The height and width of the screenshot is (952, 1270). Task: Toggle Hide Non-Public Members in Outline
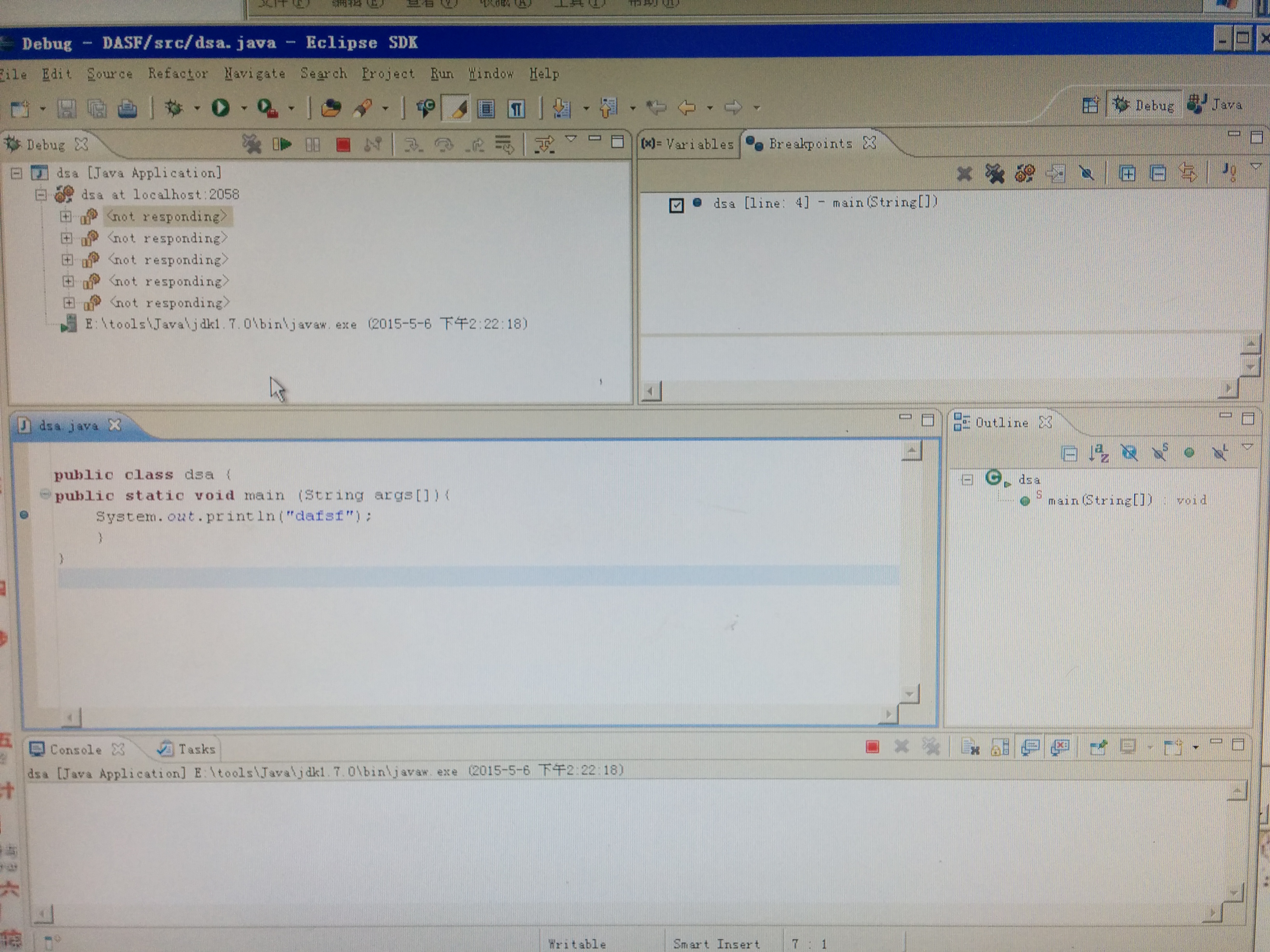coord(1189,453)
